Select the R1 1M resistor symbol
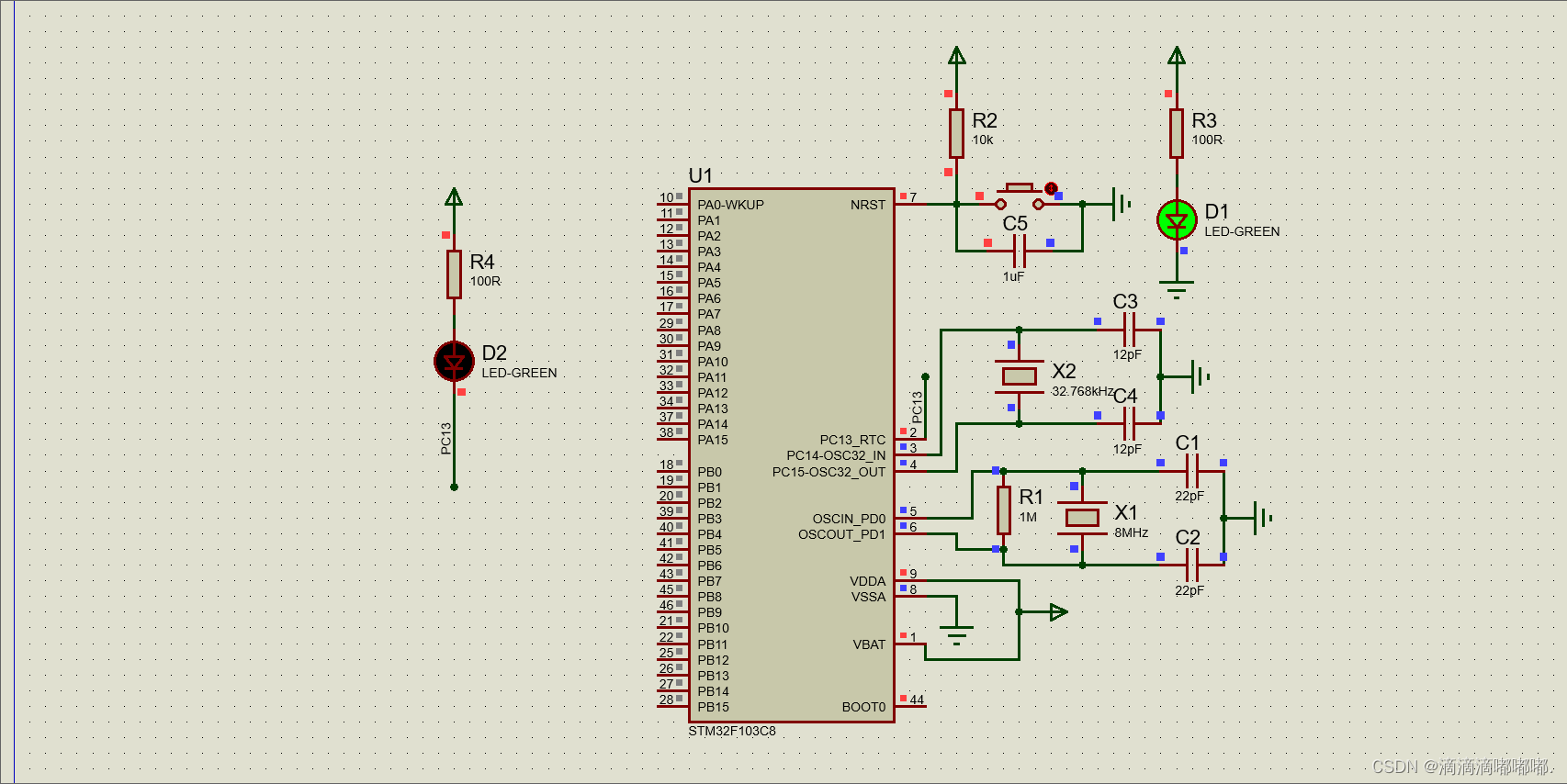The width and height of the screenshot is (1567, 784). [x=1004, y=510]
